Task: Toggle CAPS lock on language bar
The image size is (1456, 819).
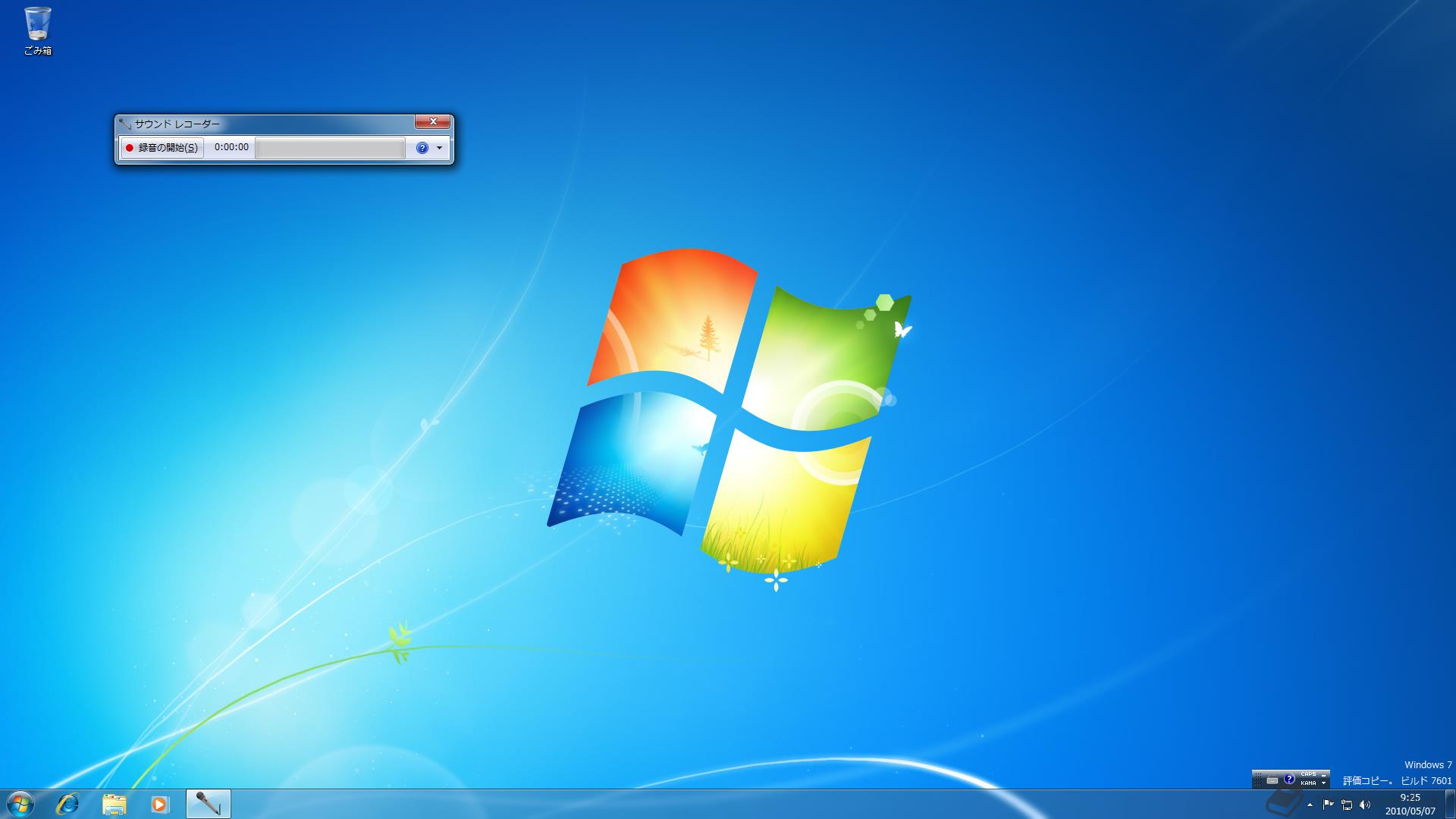Action: point(1308,773)
